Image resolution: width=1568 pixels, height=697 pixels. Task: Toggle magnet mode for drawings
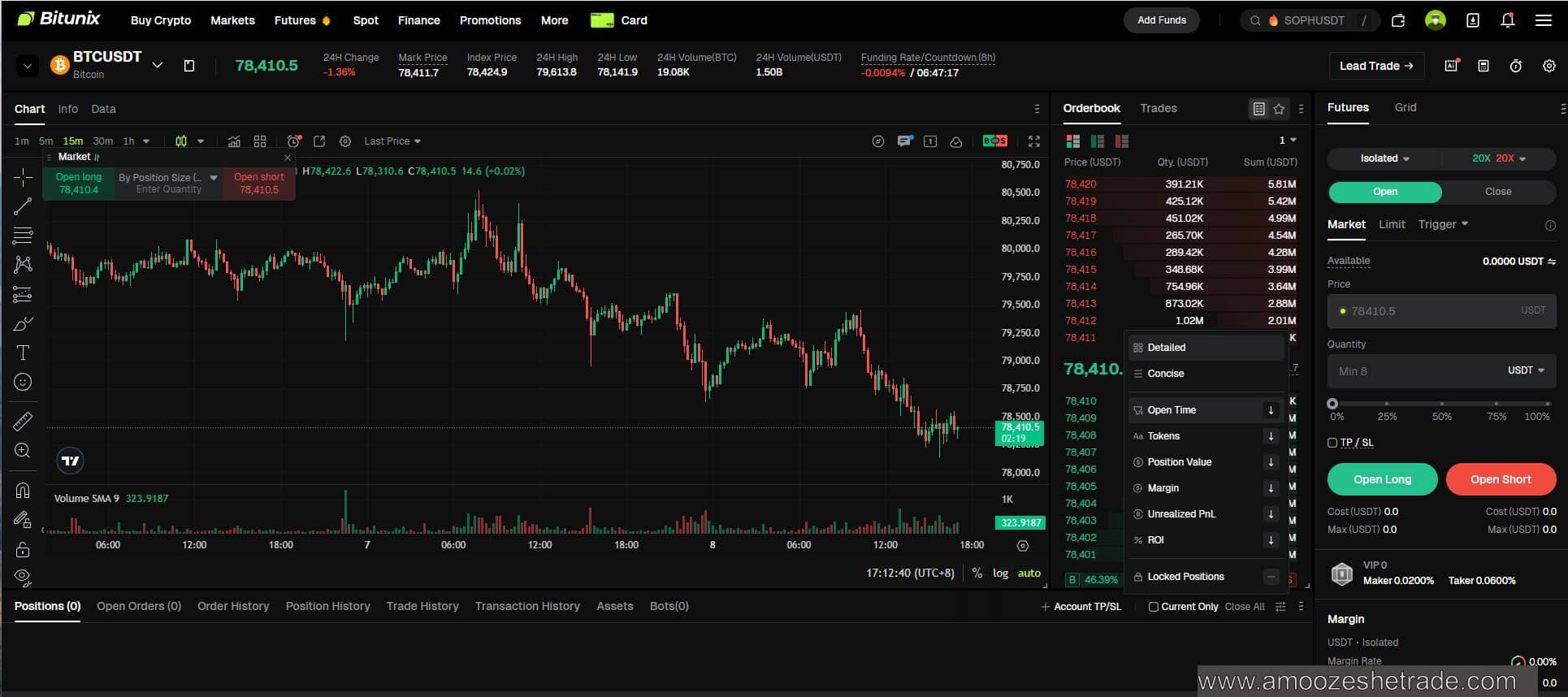pyautogui.click(x=23, y=491)
